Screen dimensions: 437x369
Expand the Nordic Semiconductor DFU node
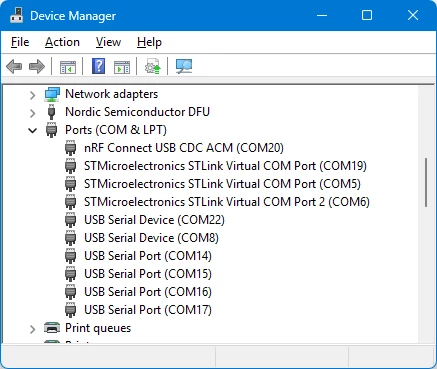(33, 113)
